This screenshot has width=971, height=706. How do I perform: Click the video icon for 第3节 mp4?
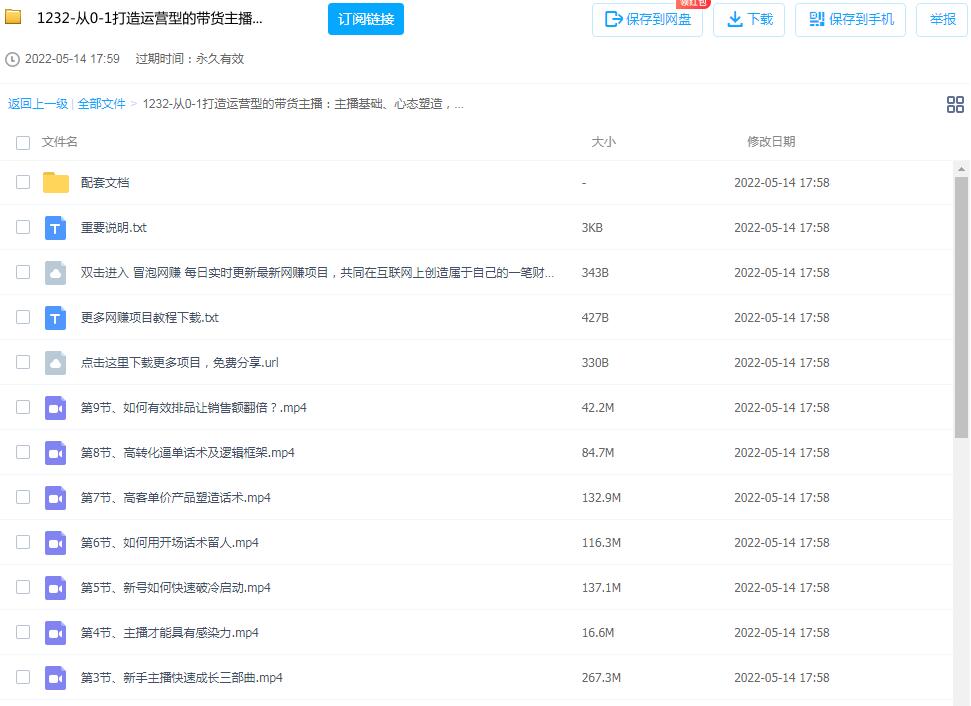coord(56,678)
